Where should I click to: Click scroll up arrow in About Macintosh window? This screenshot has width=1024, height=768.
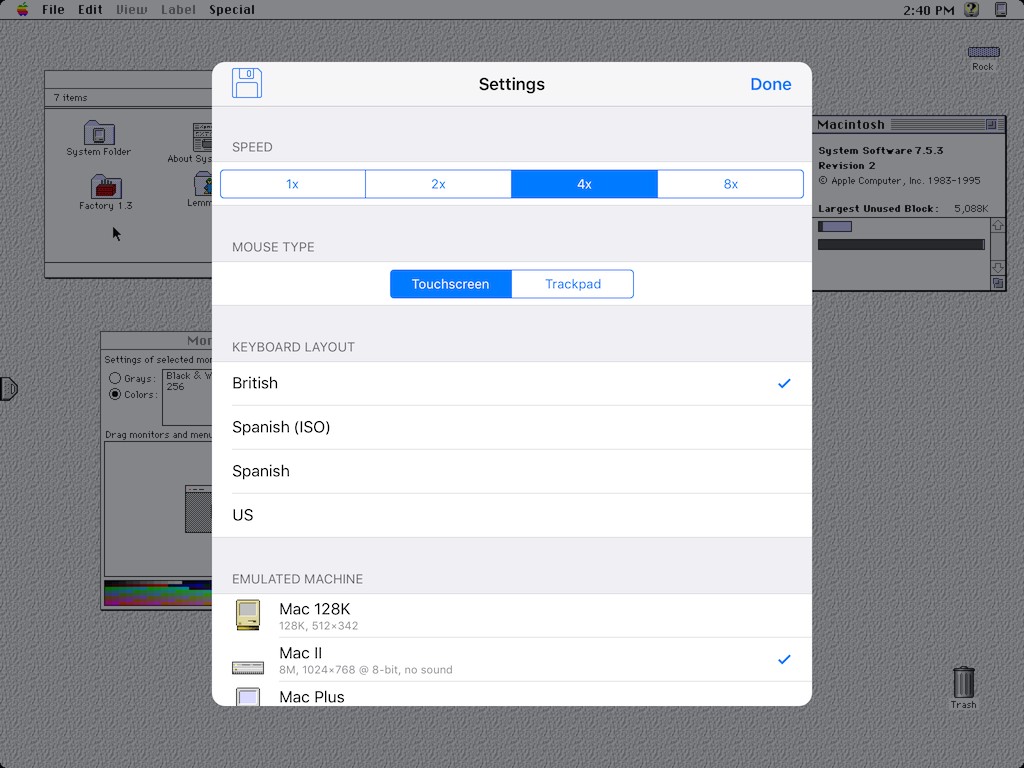click(x=997, y=225)
